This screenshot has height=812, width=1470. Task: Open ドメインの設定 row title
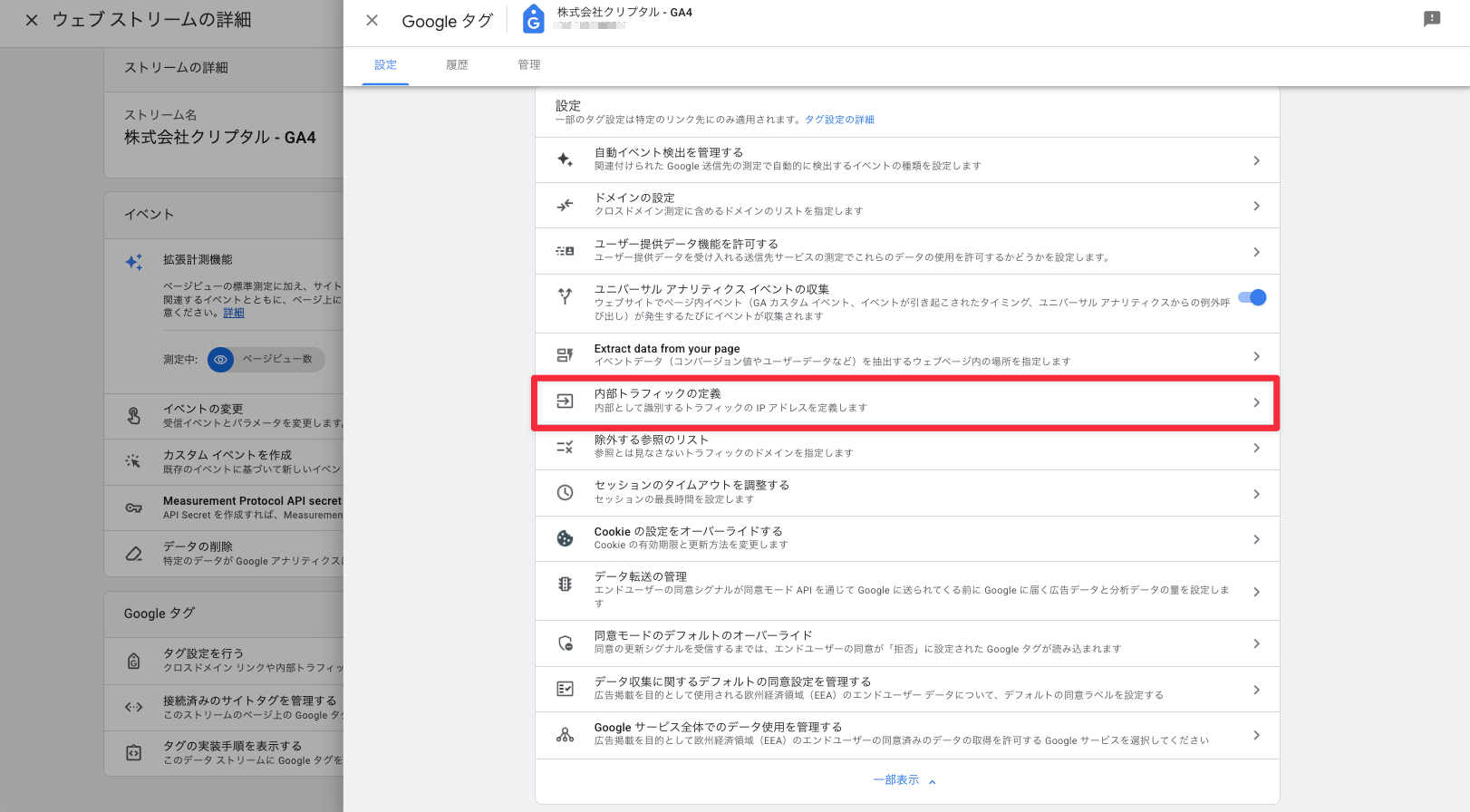634,198
